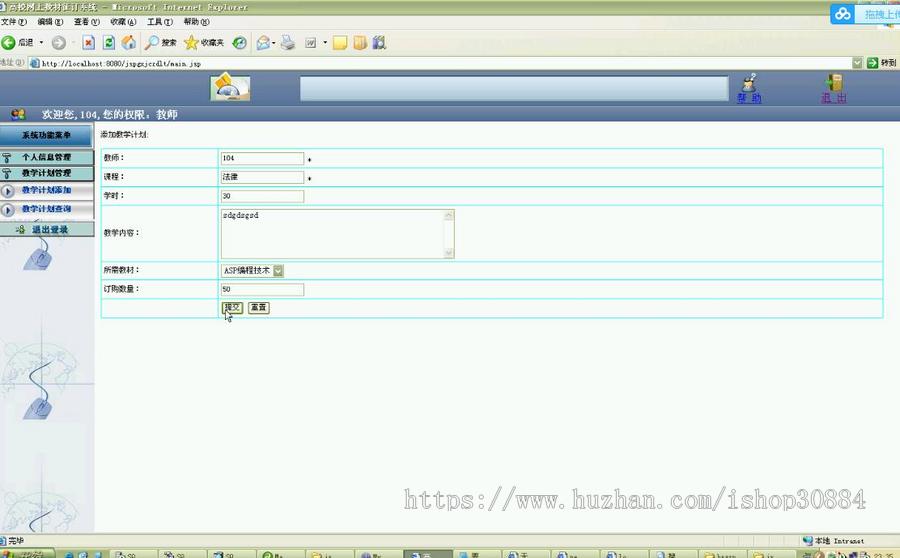
Task: Click the cloud upload icon at top right
Action: 843,13
